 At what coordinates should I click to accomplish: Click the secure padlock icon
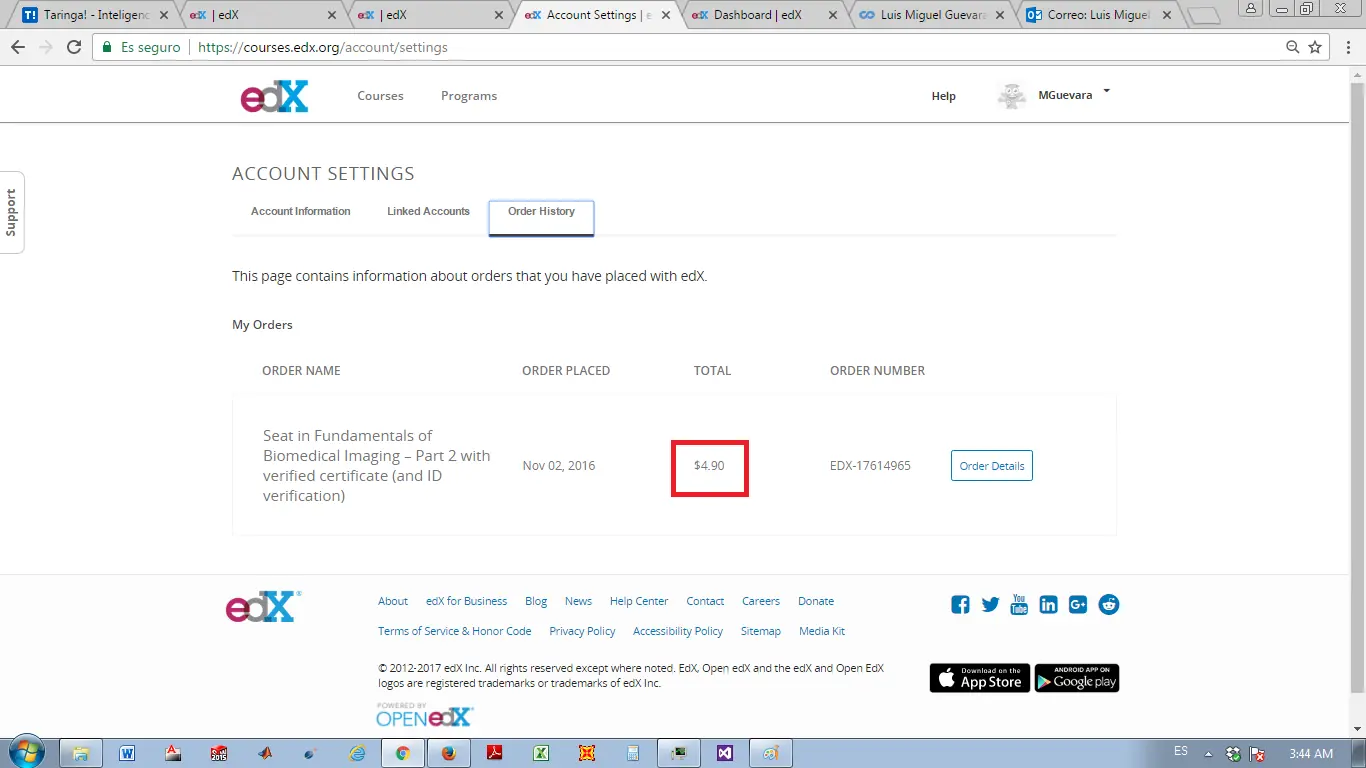click(107, 47)
